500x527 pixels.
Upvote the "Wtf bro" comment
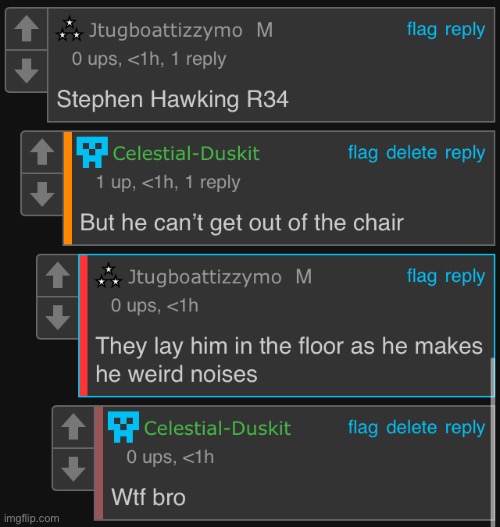pos(74,427)
